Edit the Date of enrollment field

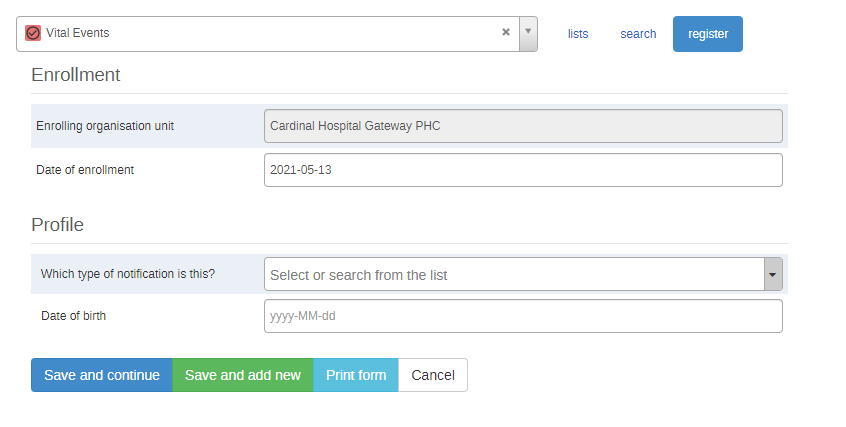coord(523,170)
